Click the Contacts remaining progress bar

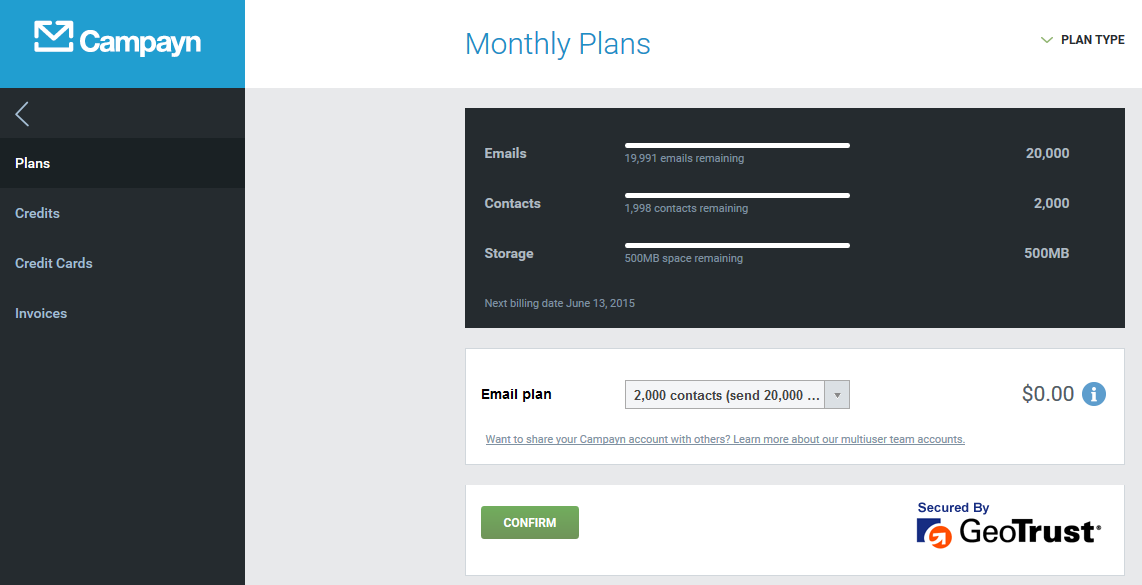pyautogui.click(x=737, y=196)
